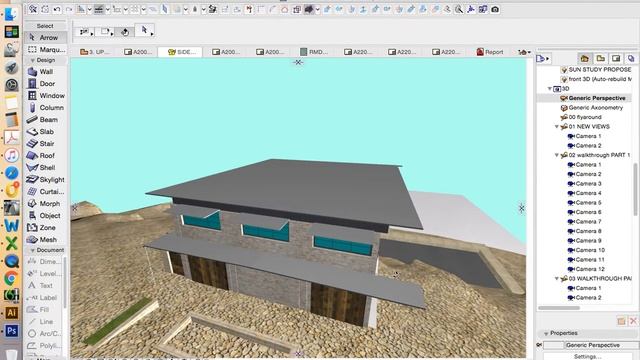This screenshot has height=360, width=640.
Task: Select the Door tool
Action: (x=45, y=84)
